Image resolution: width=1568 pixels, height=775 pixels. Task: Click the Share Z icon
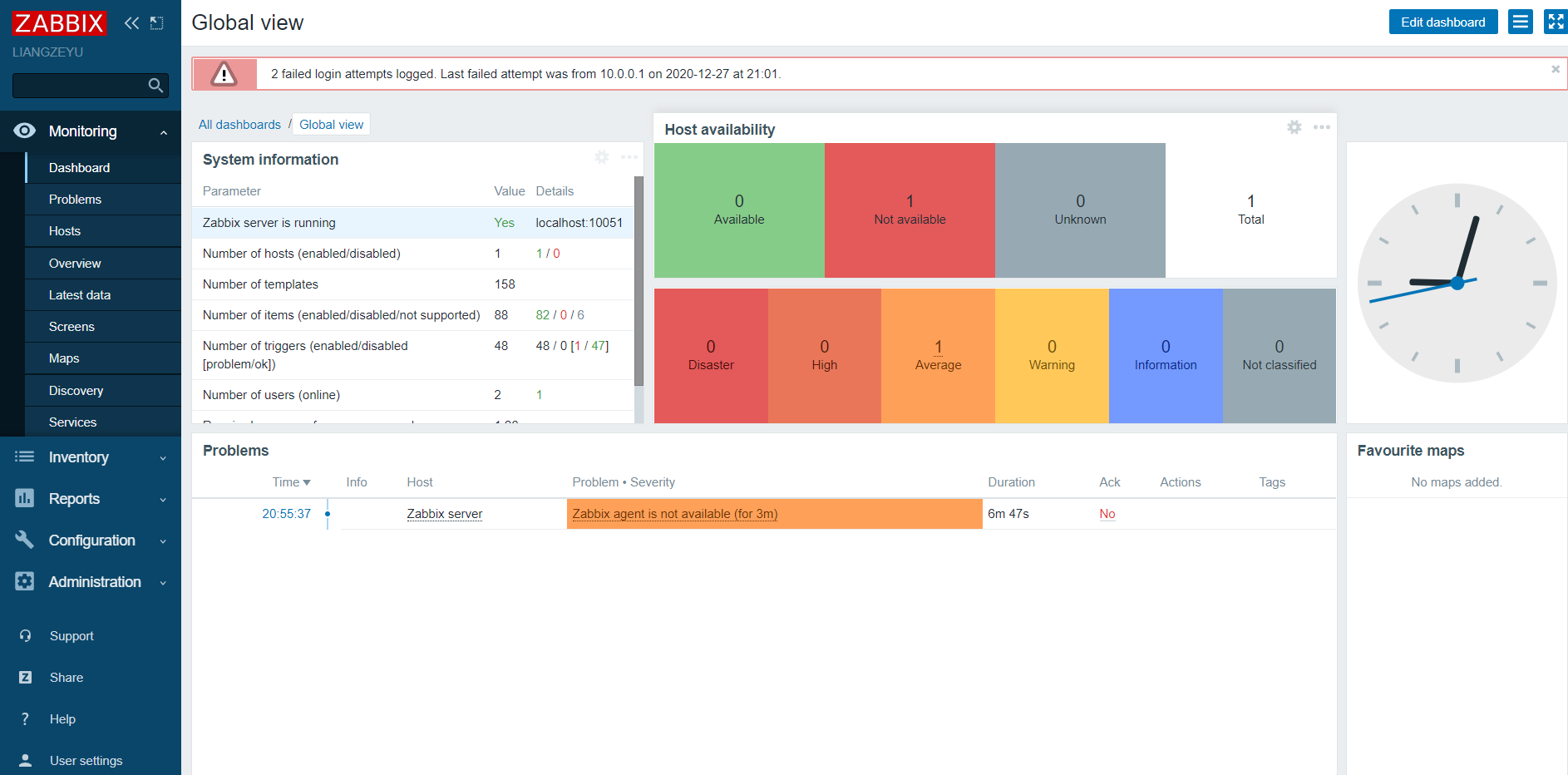tap(25, 677)
